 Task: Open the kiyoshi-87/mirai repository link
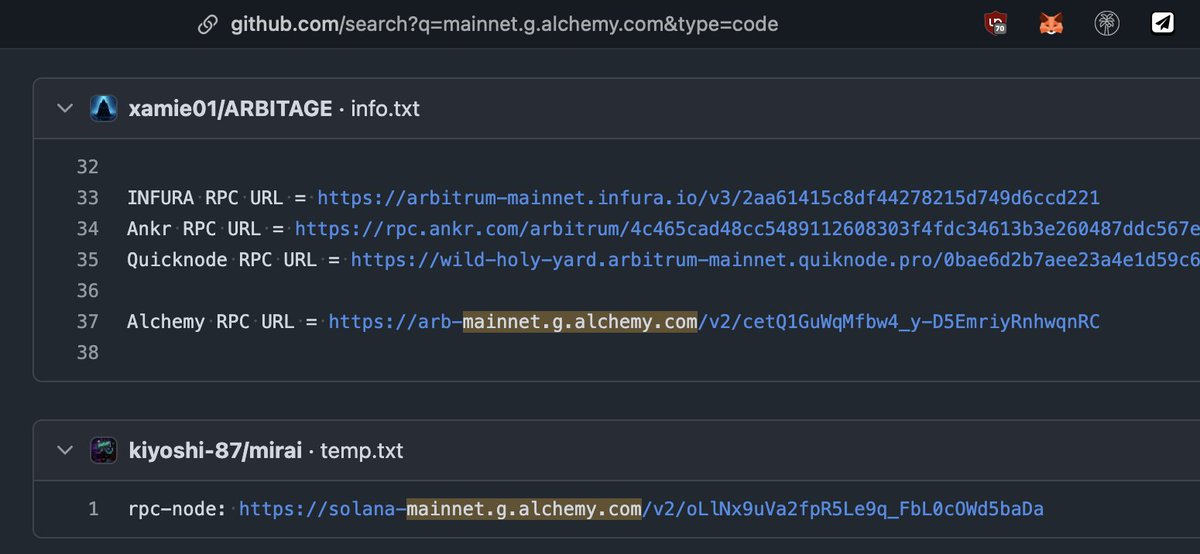point(217,450)
